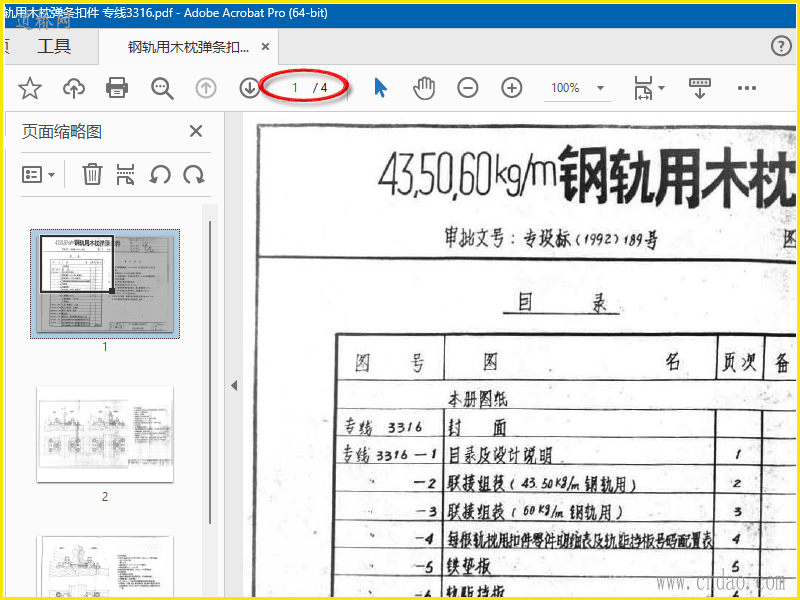Screen dimensions: 800x600
Task: Select the 钢轨用木枕弹条扣 document tab
Action: point(188,47)
